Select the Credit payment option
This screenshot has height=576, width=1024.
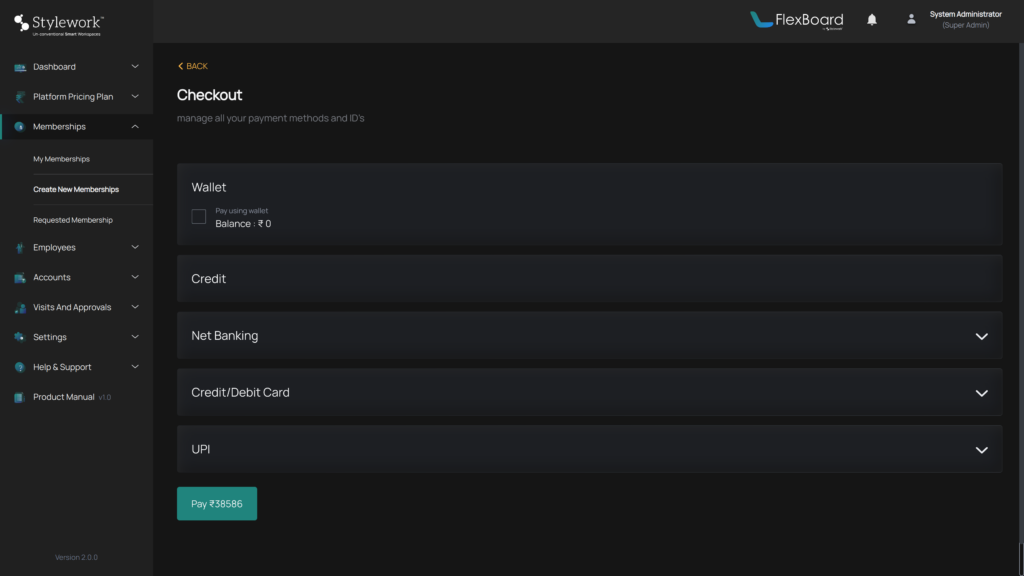(x=589, y=279)
